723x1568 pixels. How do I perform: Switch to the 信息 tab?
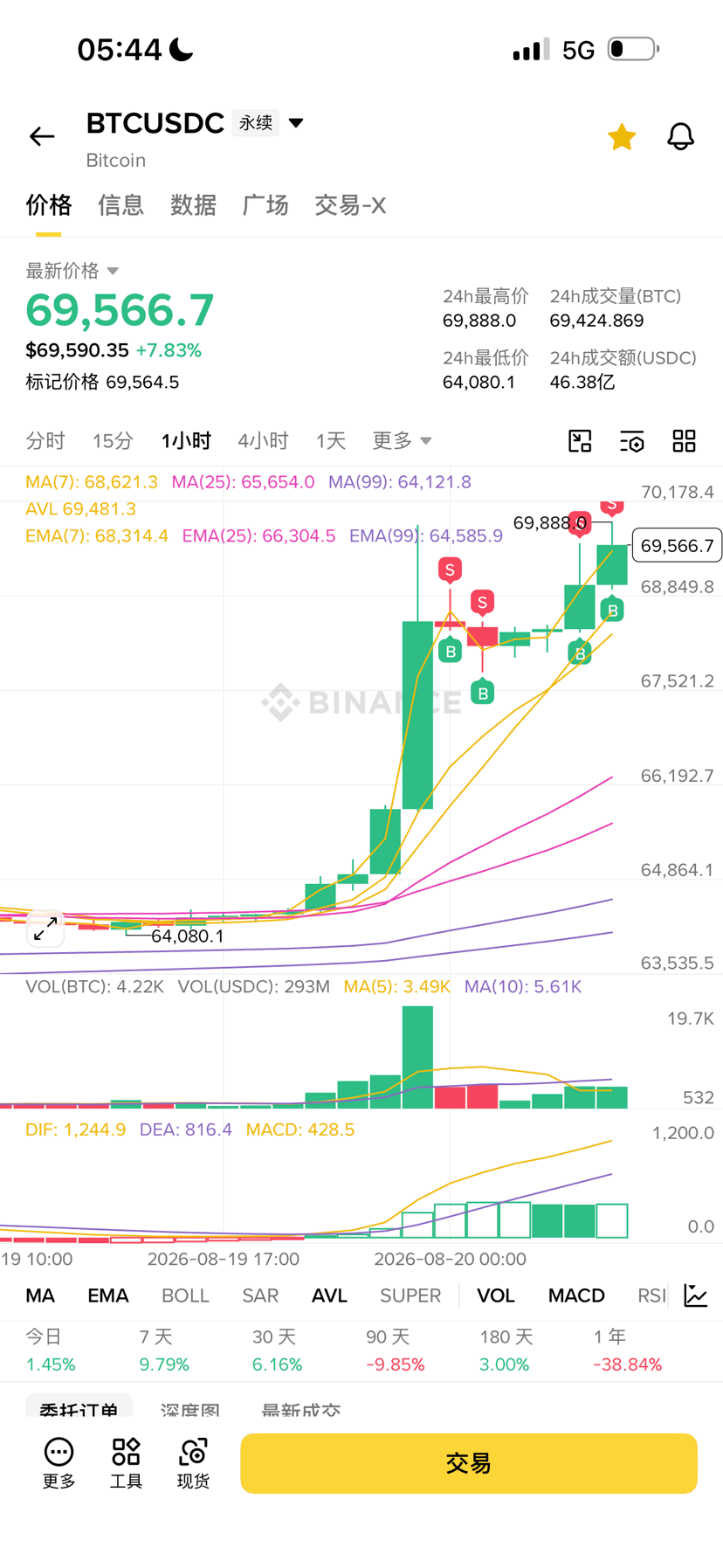(x=120, y=205)
